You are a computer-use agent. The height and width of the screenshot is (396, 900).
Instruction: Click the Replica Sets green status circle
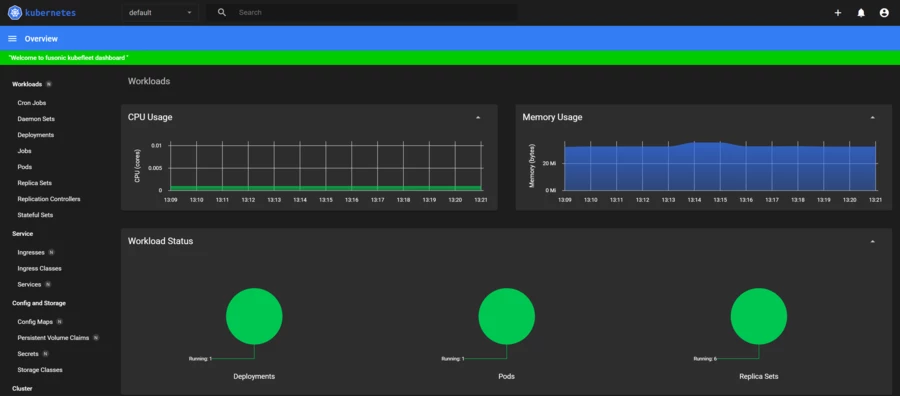759,316
